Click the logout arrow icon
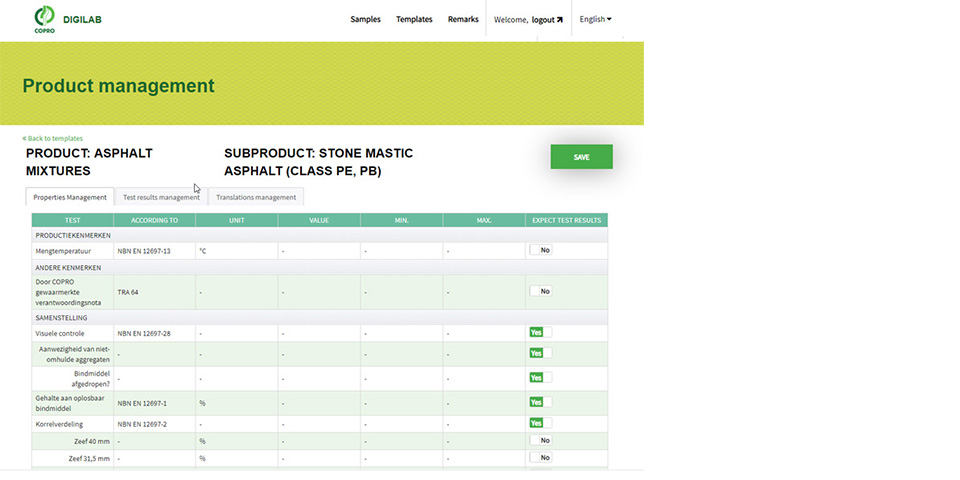This screenshot has width=960, height=480. [560, 20]
